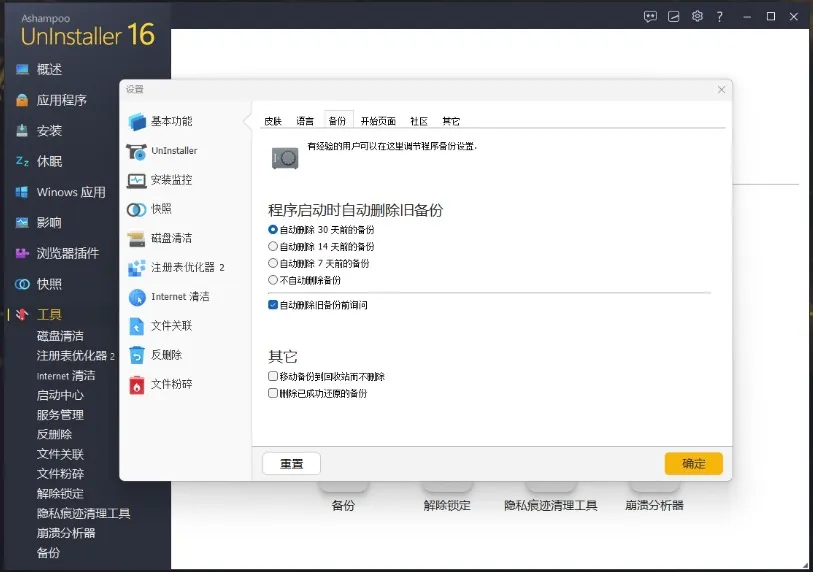Open 文件粉碎 red shredder icon in settings
The image size is (813, 572).
pos(137,385)
